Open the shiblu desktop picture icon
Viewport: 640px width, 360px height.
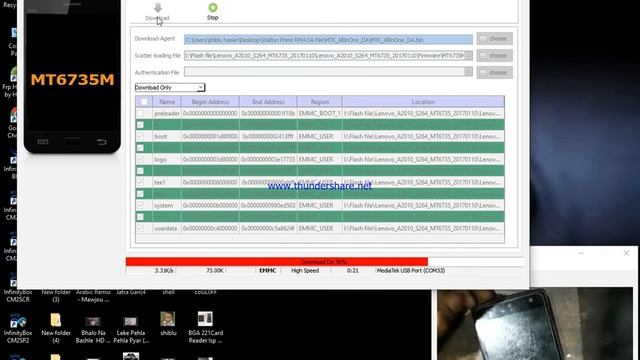tap(168, 324)
